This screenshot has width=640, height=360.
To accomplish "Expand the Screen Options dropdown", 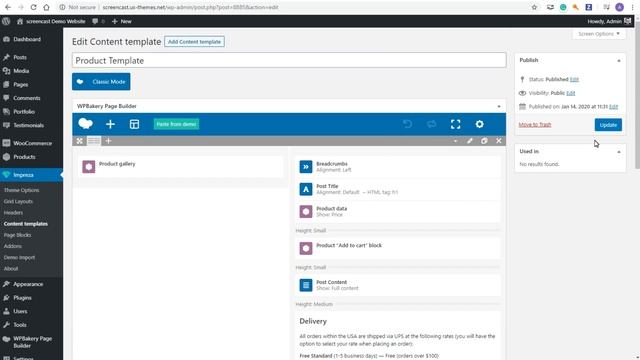I will click(x=599, y=34).
